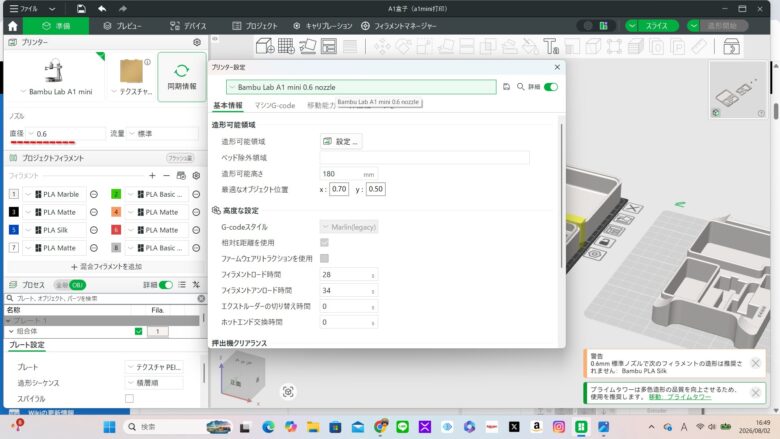Switch to the Project tab
This screenshot has width=780, height=439.
[x=255, y=26]
